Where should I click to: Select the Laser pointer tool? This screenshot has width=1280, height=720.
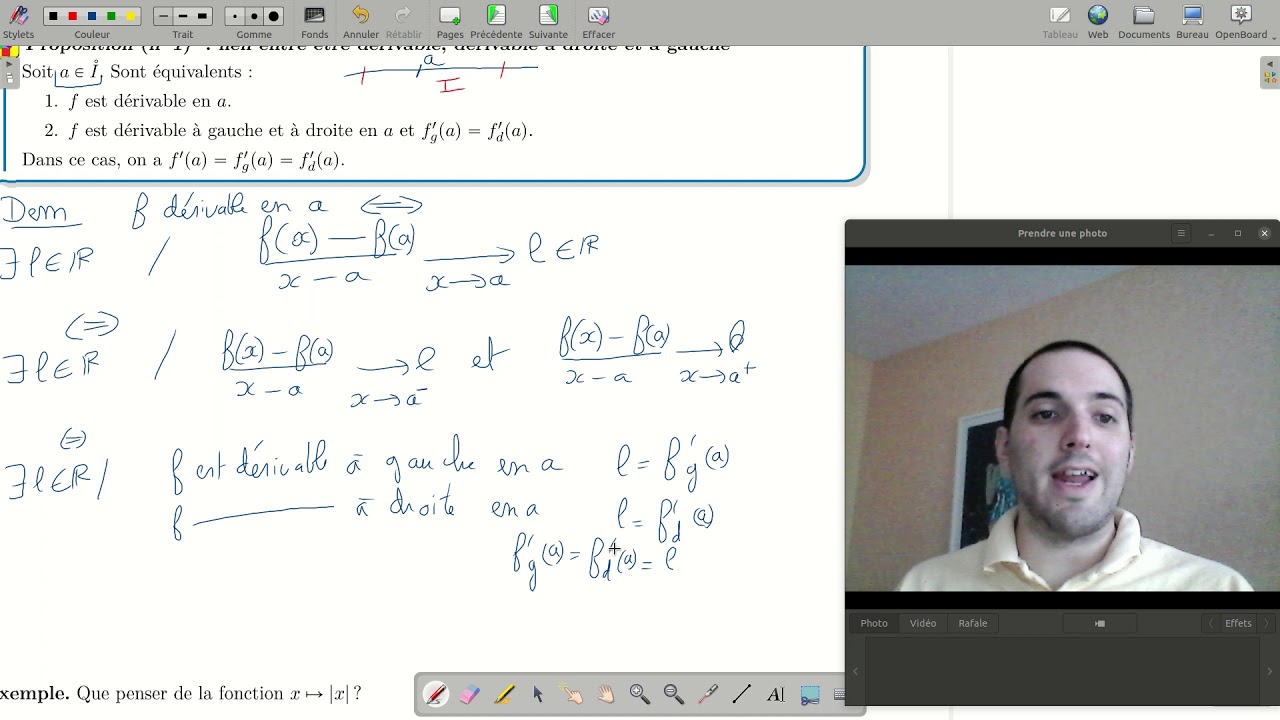(x=708, y=694)
